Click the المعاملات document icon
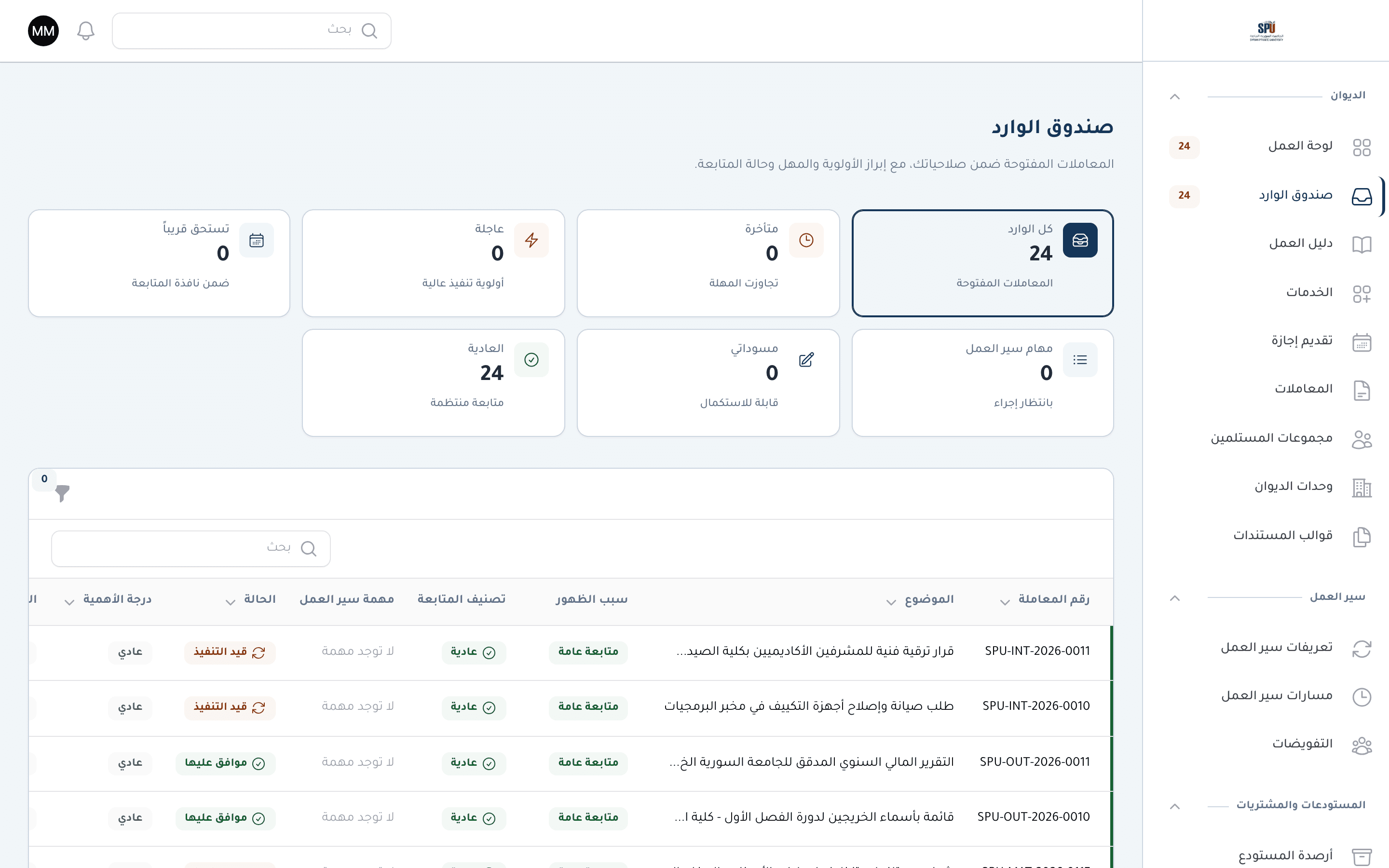 click(1362, 391)
